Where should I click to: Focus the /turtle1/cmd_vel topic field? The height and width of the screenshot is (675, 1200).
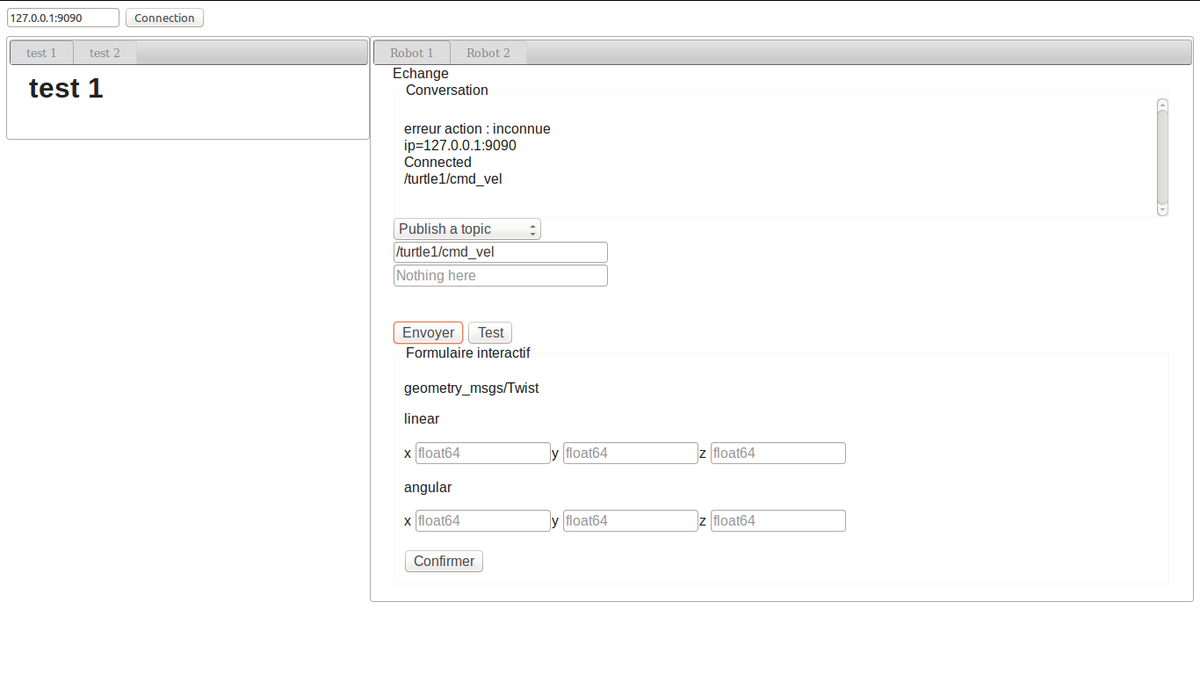coord(500,252)
